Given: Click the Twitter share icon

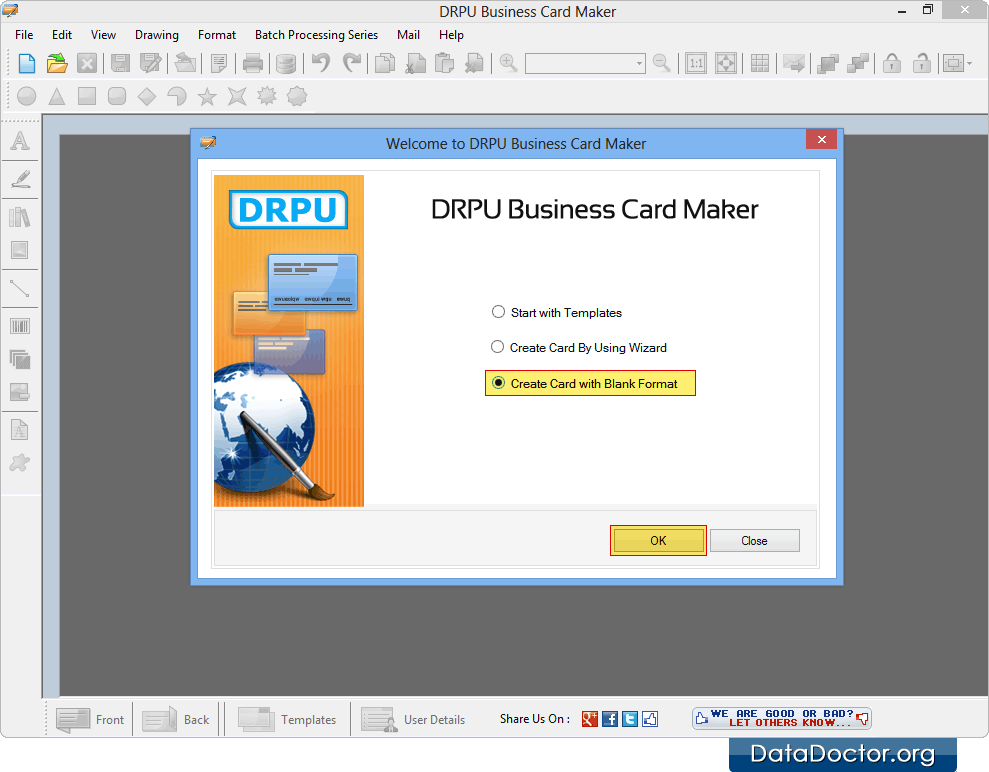Looking at the screenshot, I should [630, 718].
